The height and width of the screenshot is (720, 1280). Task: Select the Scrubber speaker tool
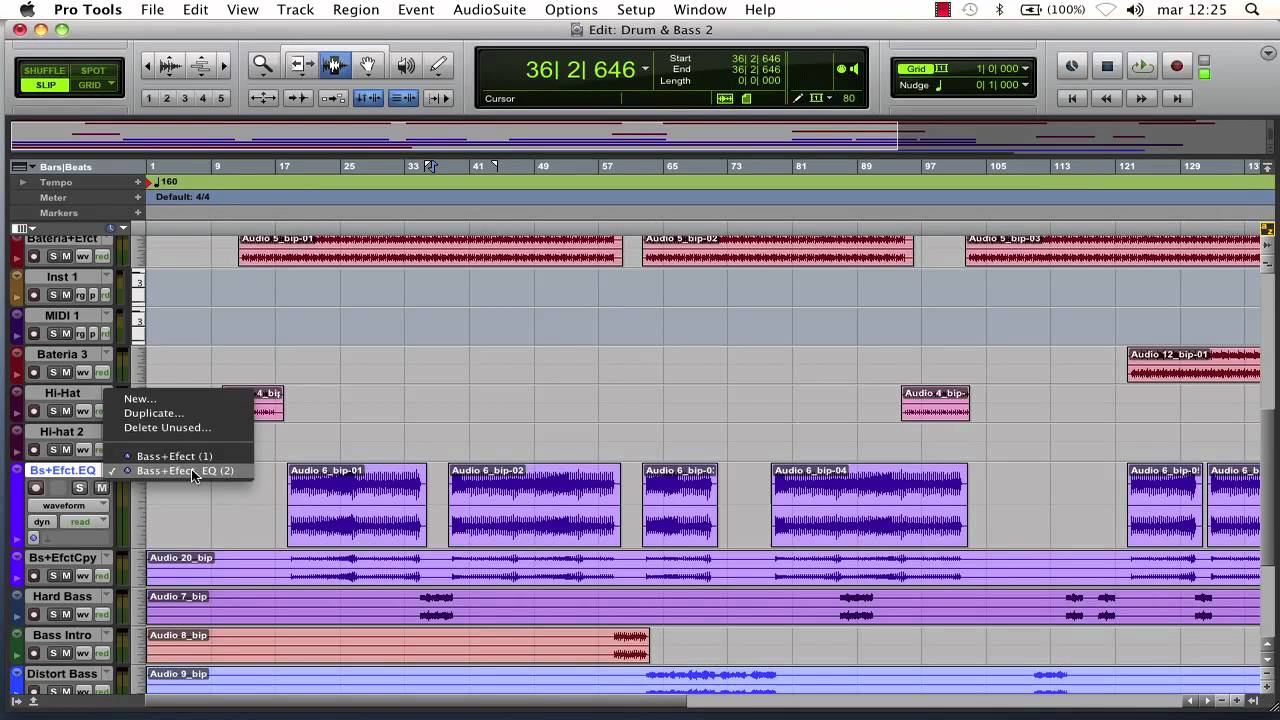tap(405, 65)
